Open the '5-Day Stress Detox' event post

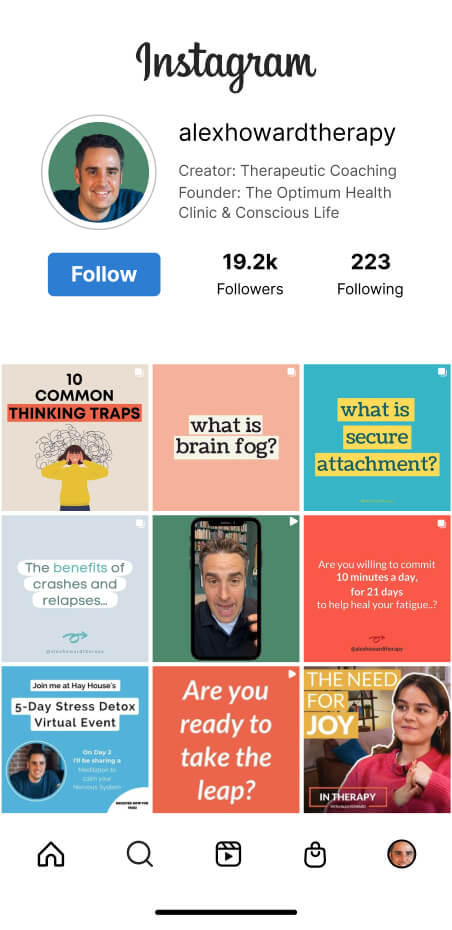coord(75,739)
